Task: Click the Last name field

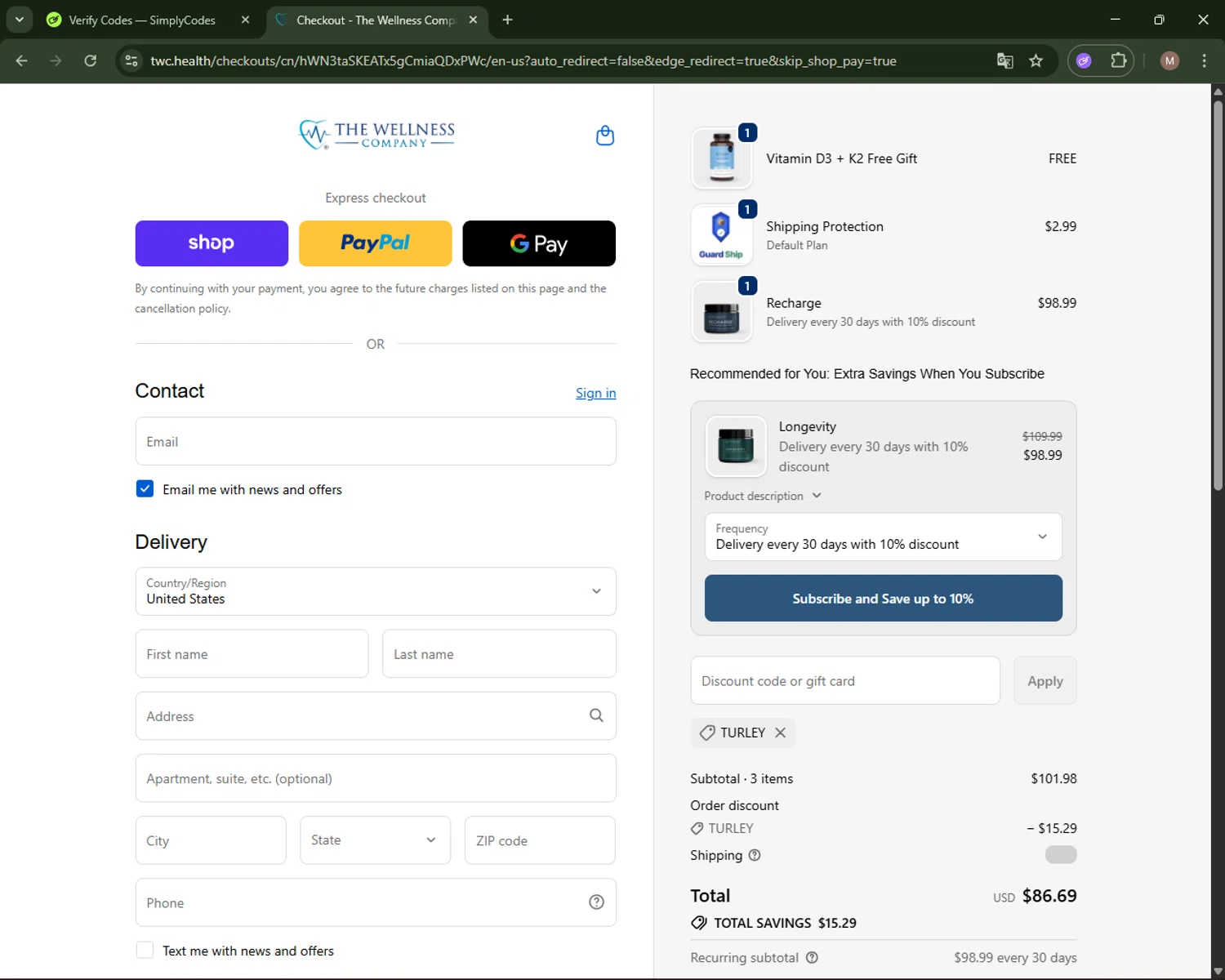Action: (499, 653)
